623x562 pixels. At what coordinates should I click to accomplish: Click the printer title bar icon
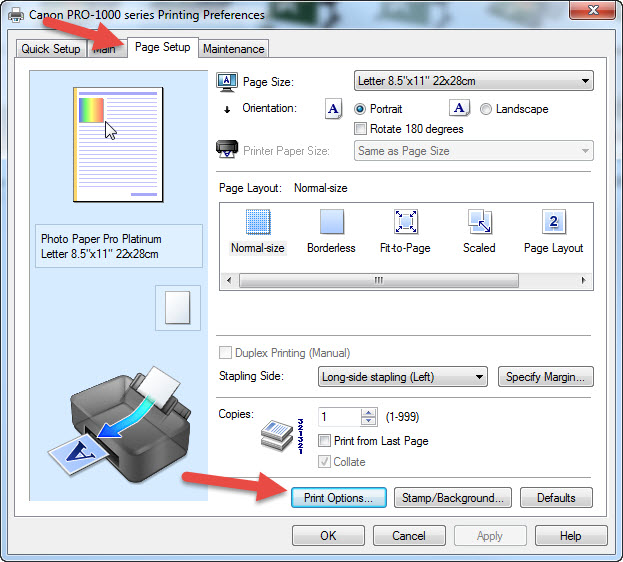[x=16, y=15]
